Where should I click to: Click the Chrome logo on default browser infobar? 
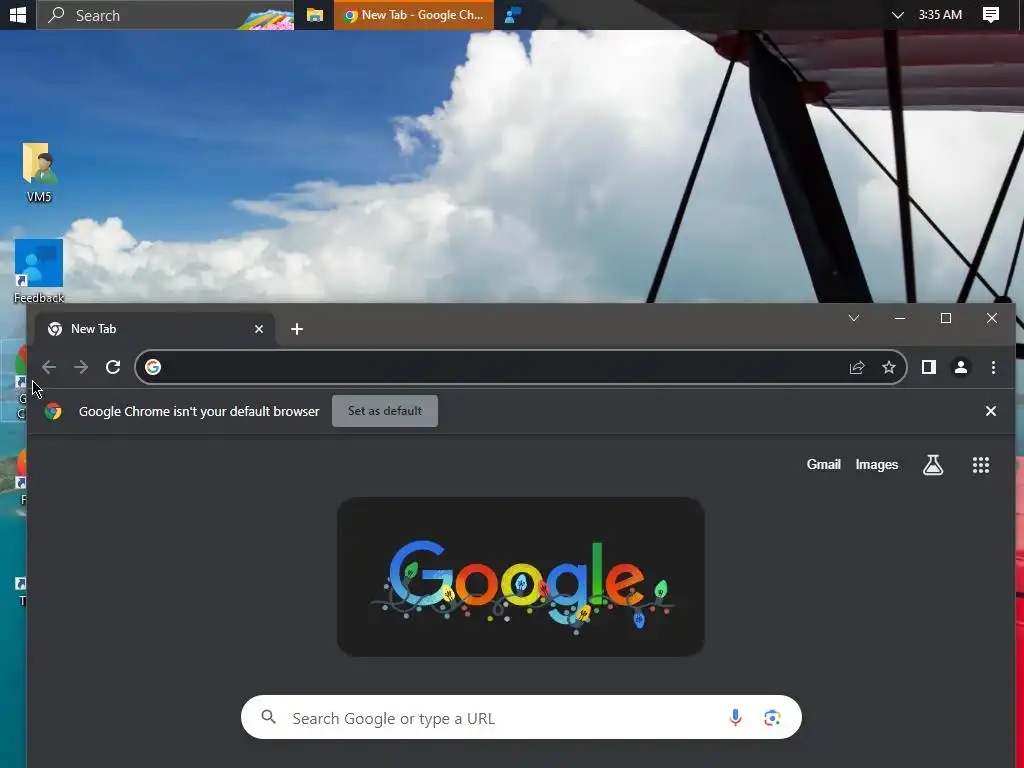54,411
